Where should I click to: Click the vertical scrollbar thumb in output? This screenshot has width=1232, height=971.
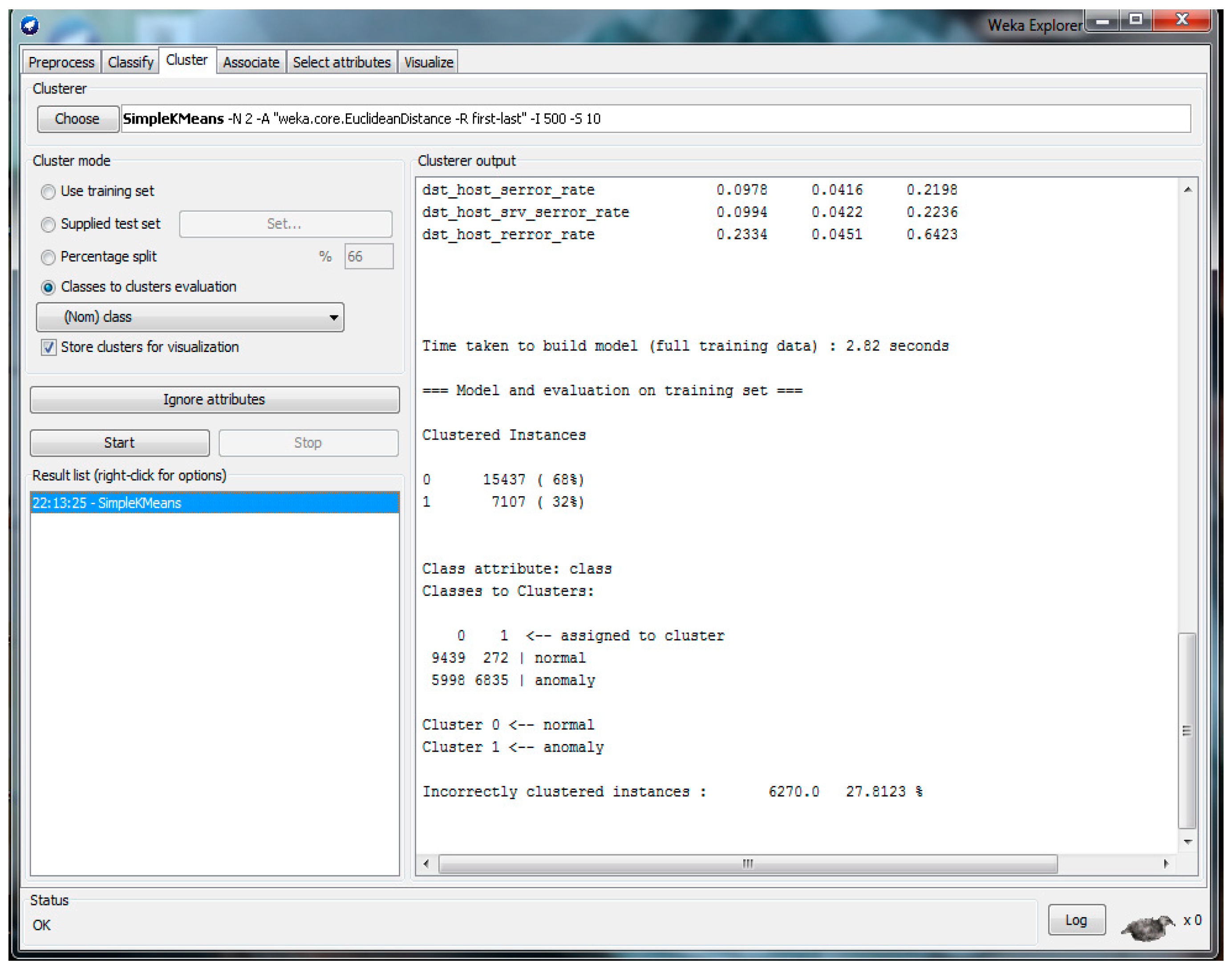[x=1187, y=731]
